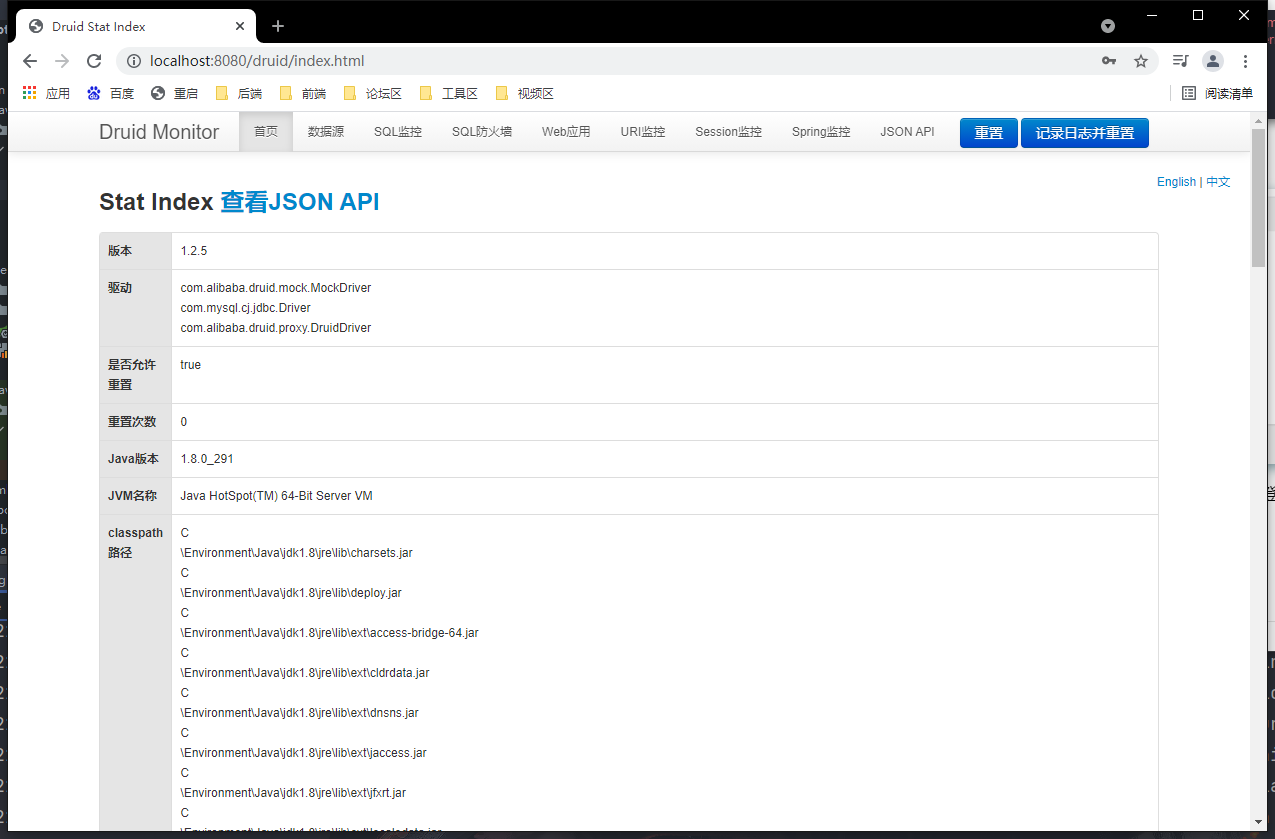Open the apps grid shortcut 应用

tap(46, 93)
